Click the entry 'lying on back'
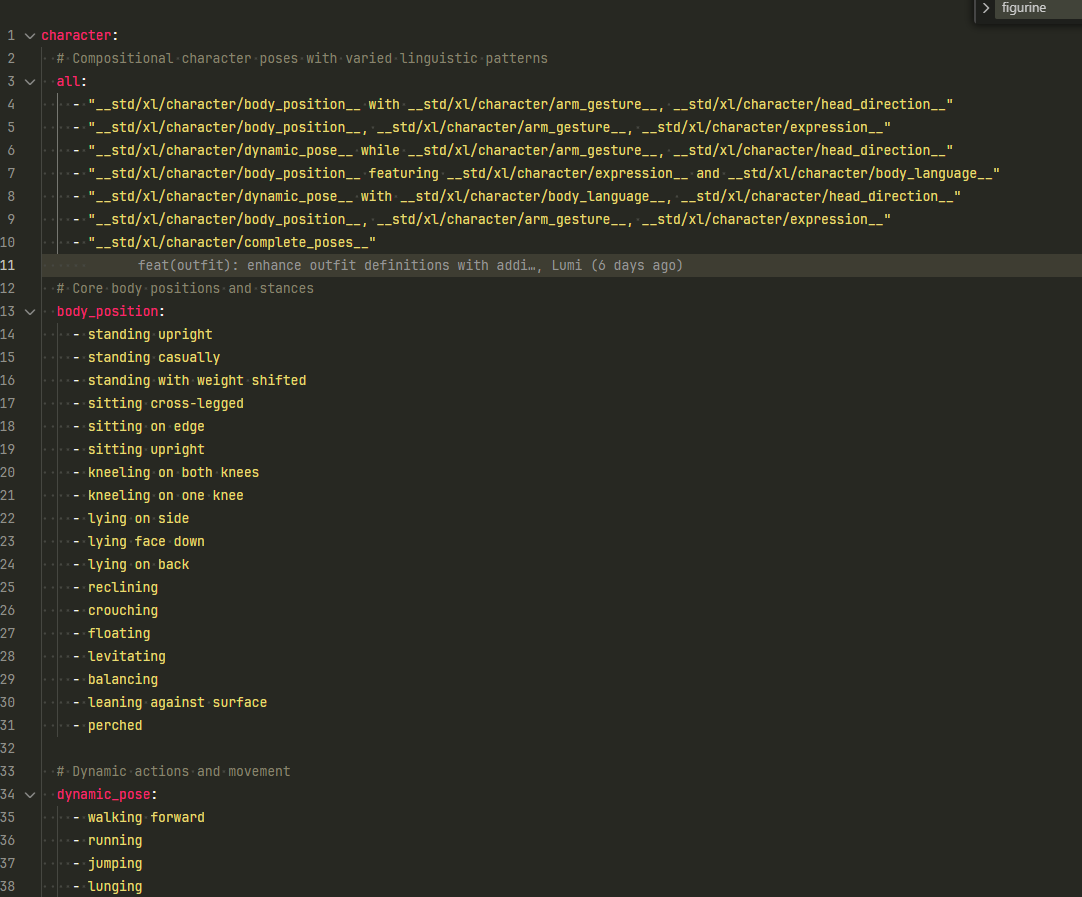1082x897 pixels. [138, 564]
